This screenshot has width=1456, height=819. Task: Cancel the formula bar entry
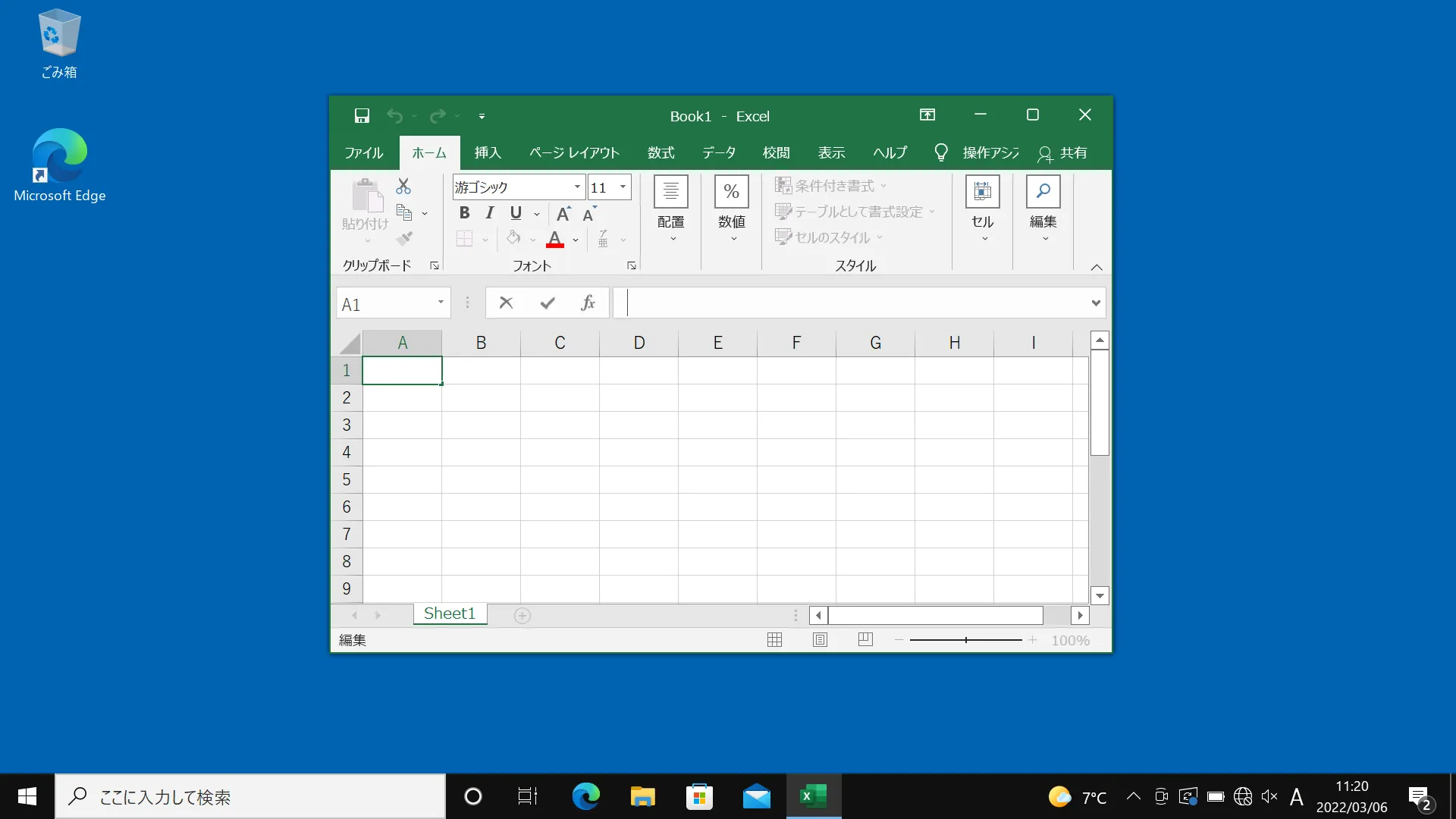point(506,303)
